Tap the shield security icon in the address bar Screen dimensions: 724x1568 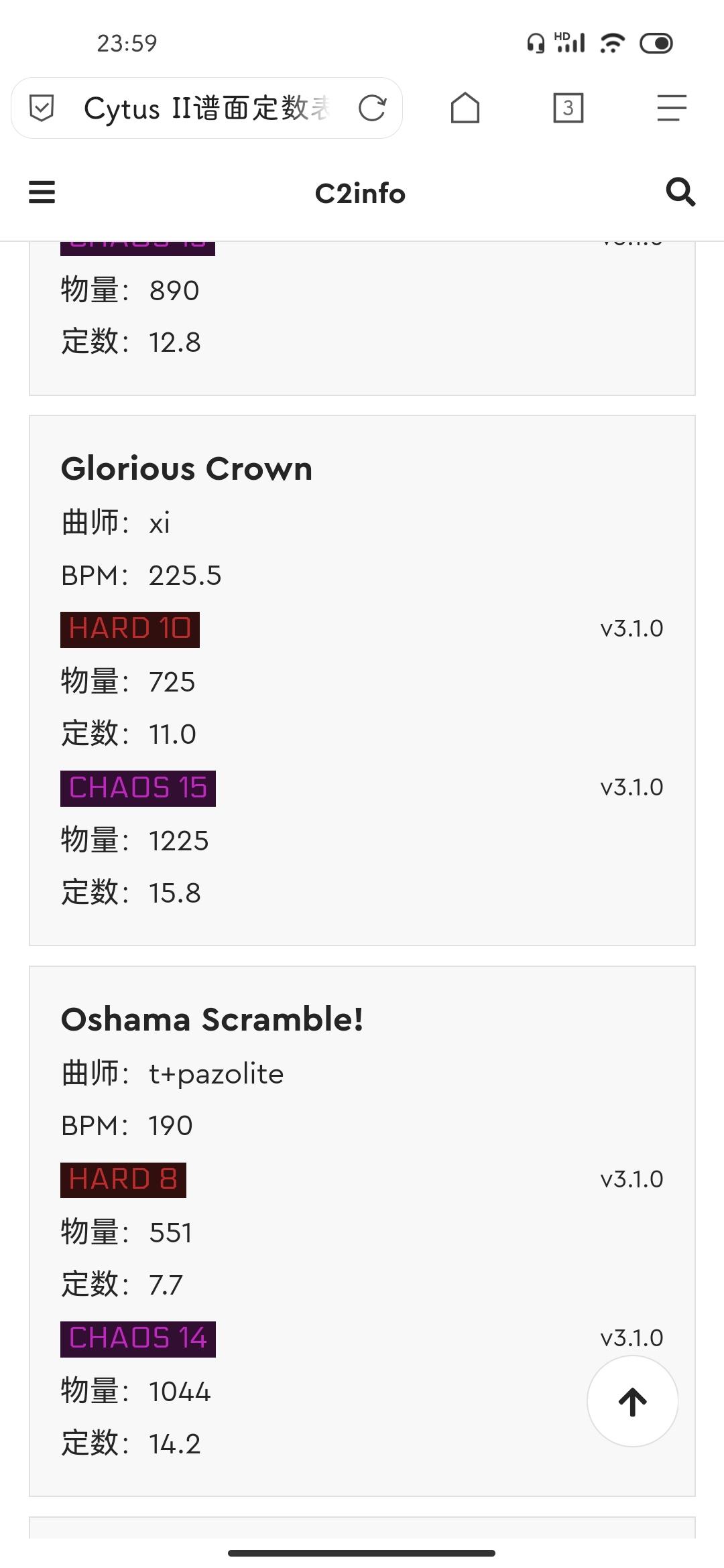(x=42, y=108)
